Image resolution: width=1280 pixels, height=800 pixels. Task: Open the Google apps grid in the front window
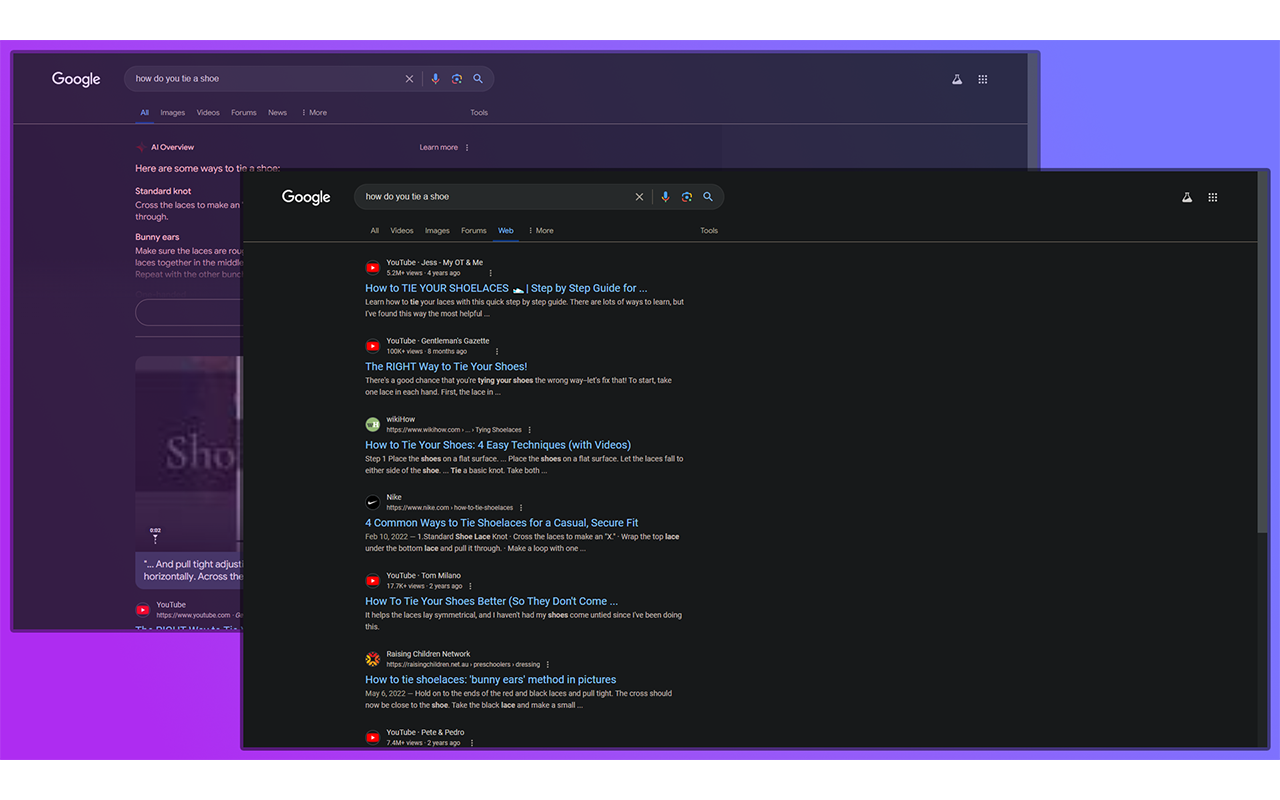coord(1213,197)
